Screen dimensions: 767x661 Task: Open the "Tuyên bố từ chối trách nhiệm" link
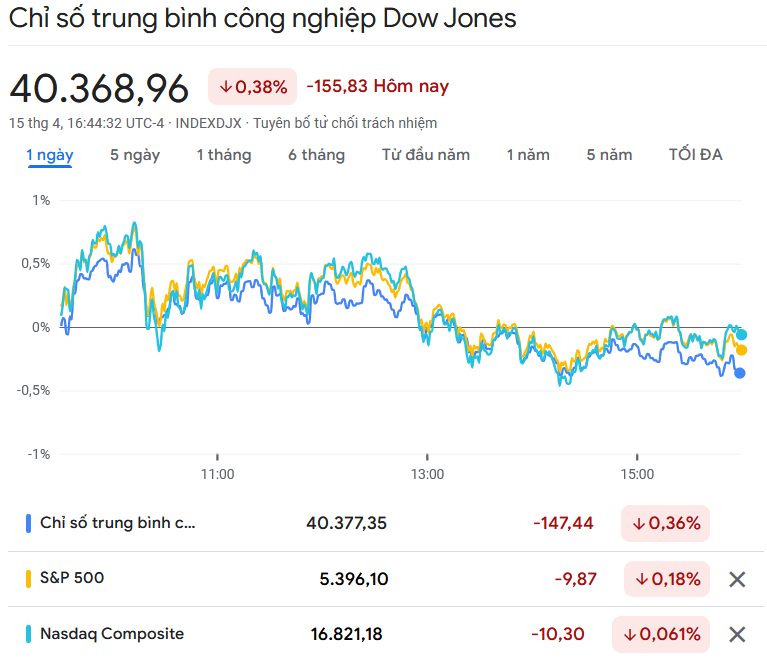(345, 123)
